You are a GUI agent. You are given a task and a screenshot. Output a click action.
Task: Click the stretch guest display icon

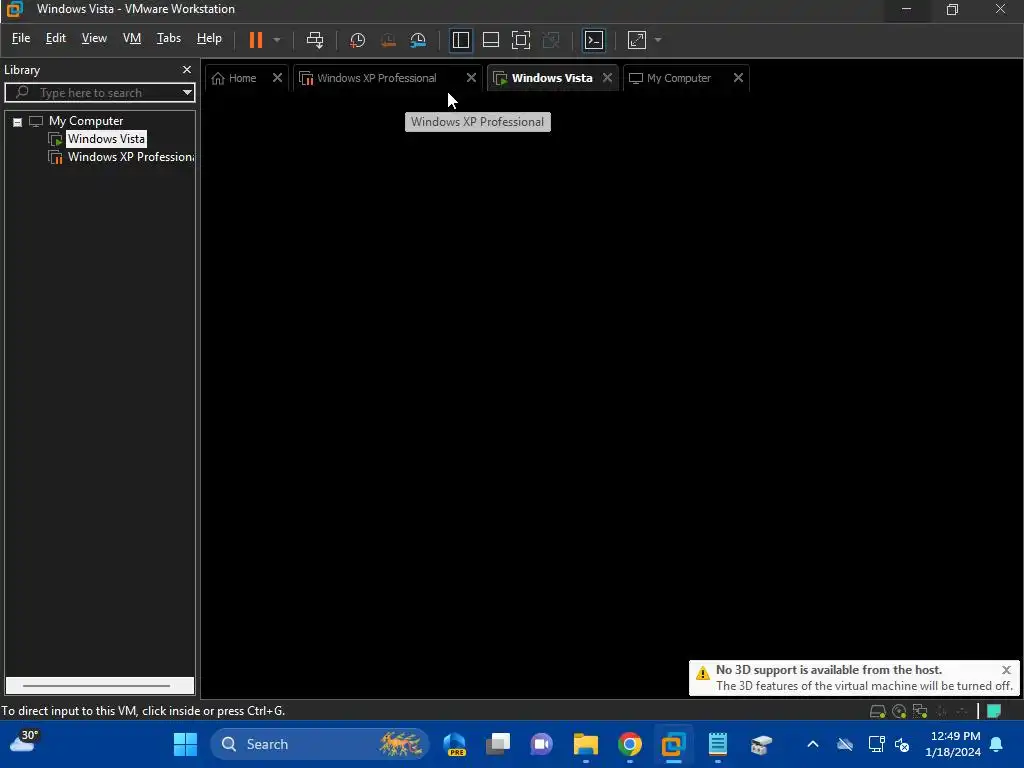pyautogui.click(x=637, y=40)
